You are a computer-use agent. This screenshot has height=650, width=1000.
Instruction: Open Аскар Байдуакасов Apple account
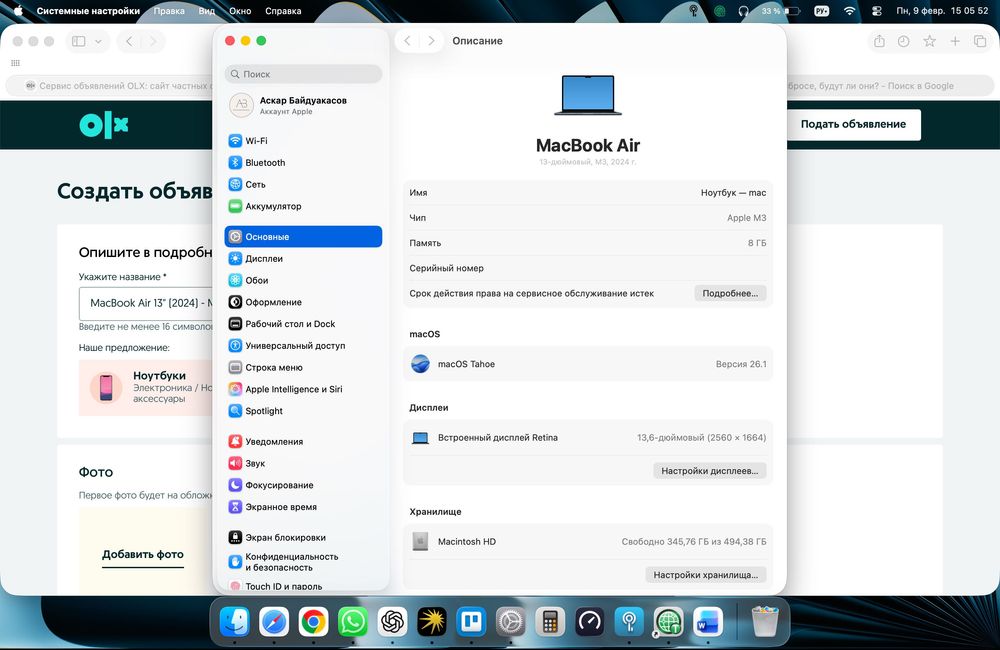pos(304,105)
